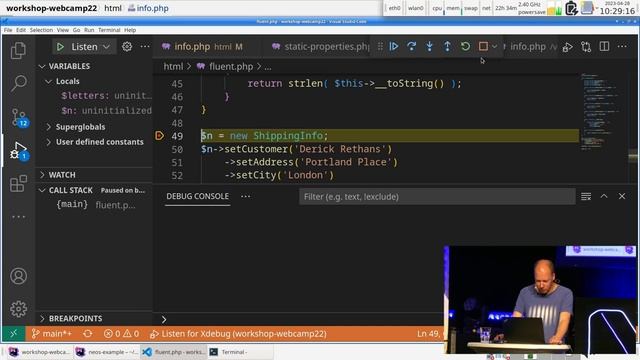Split the editor right

click(x=604, y=47)
